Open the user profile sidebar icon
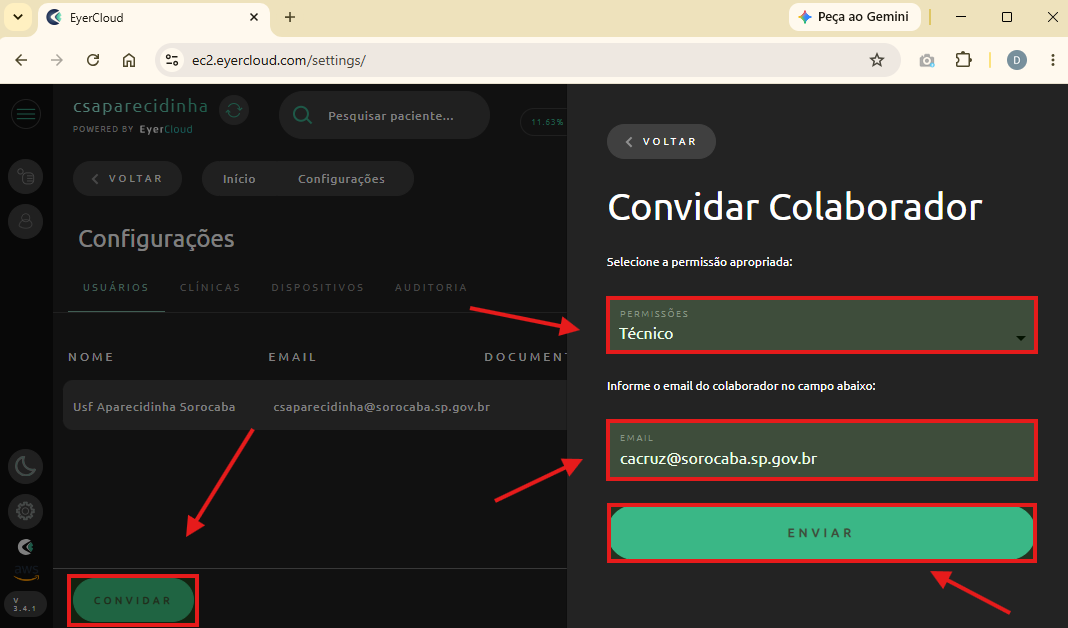Viewport: 1068px width, 628px height. click(x=26, y=221)
